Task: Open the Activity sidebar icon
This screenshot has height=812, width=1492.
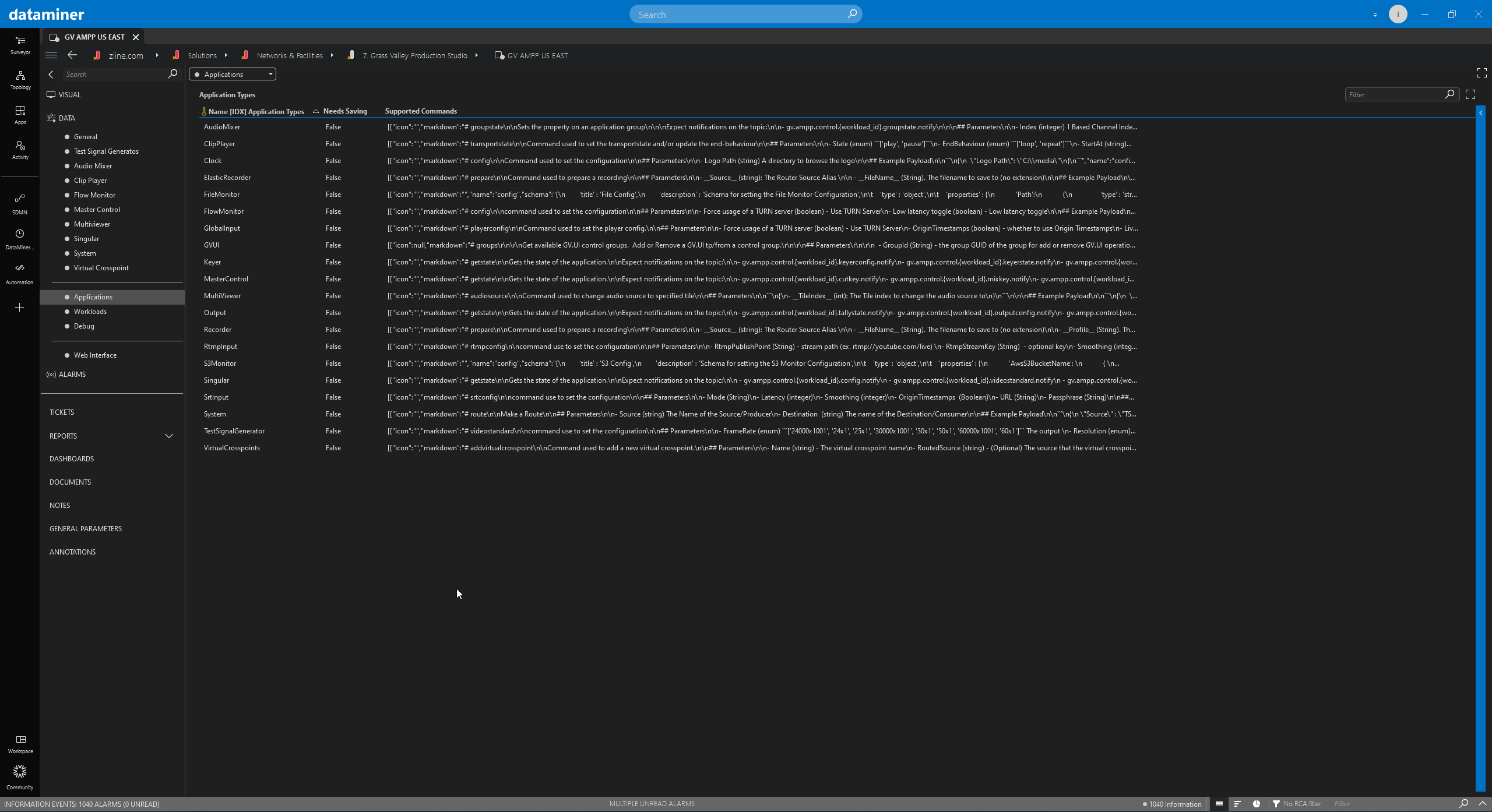Action: [x=20, y=150]
